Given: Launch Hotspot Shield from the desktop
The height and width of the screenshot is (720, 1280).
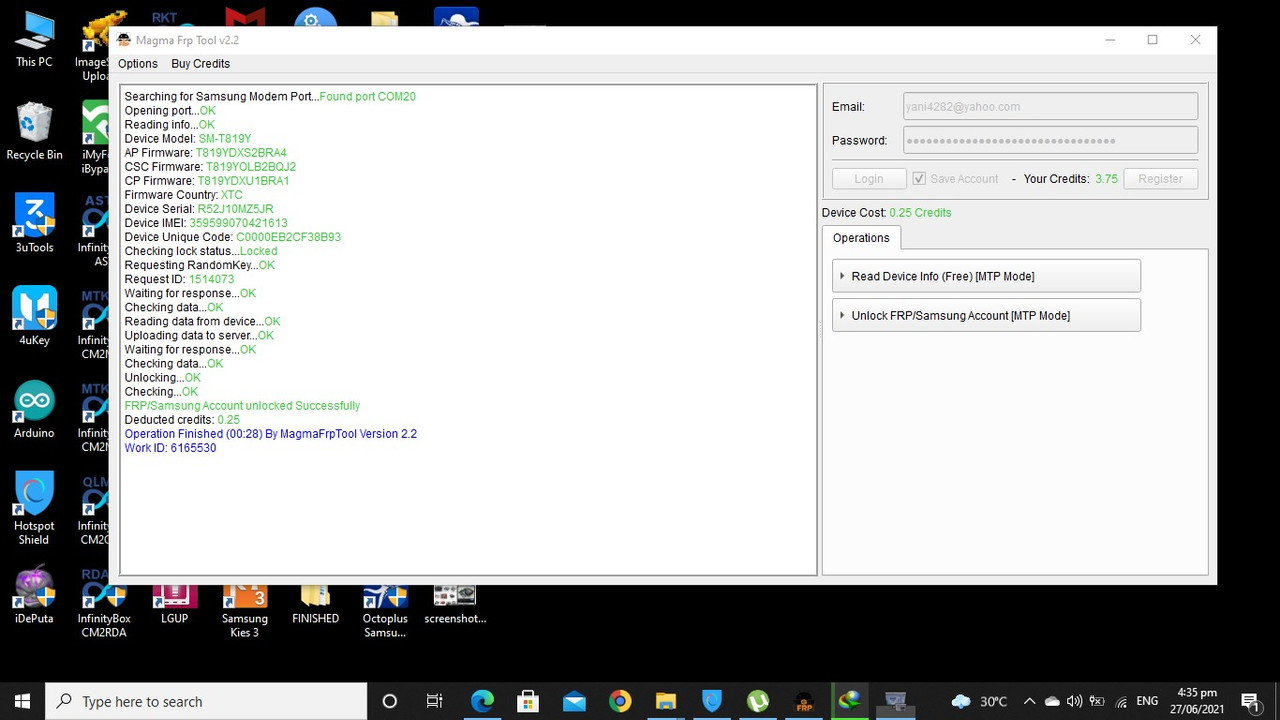Looking at the screenshot, I should pos(34,508).
